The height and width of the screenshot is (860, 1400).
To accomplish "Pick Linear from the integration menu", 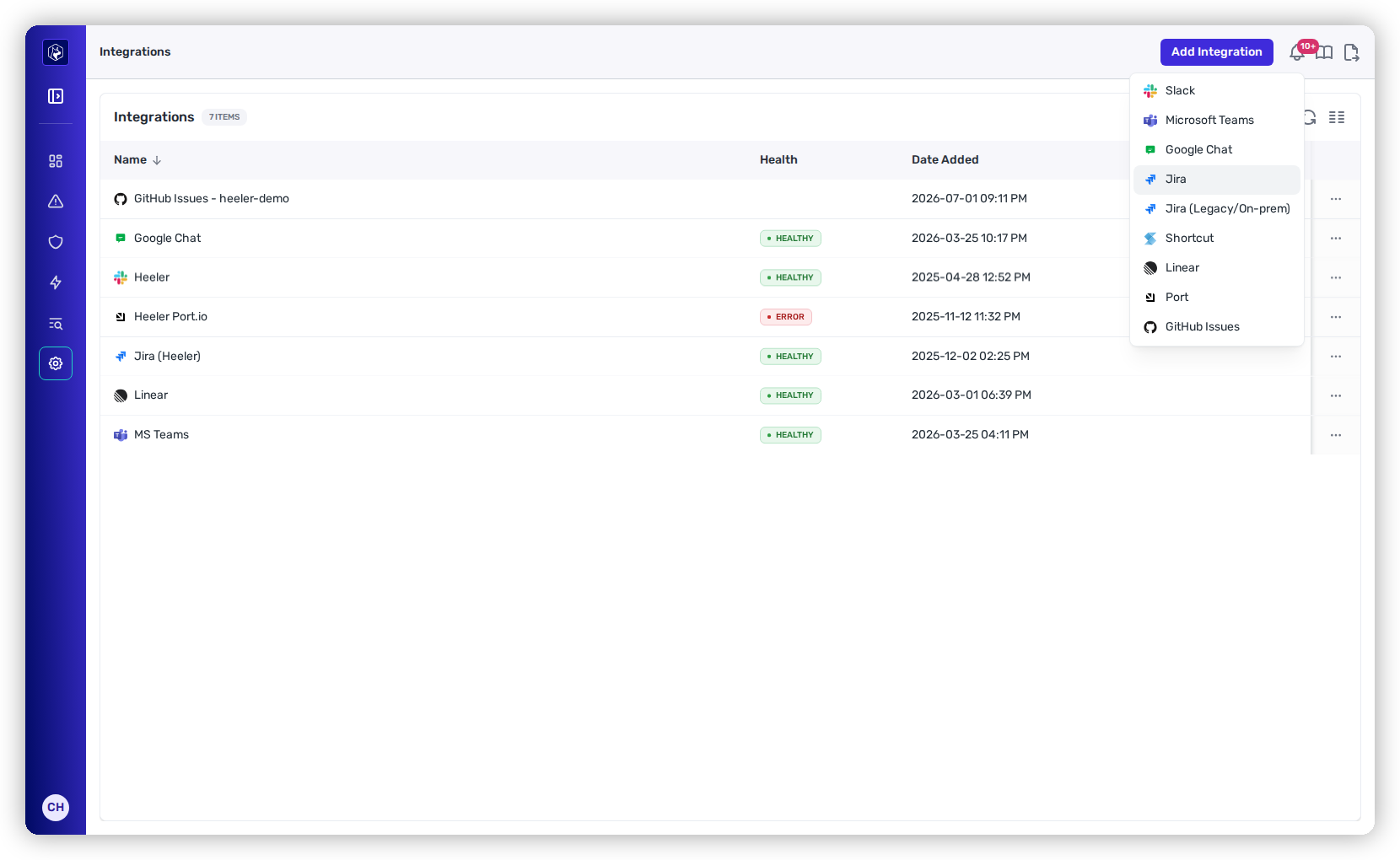I will 1217,268.
